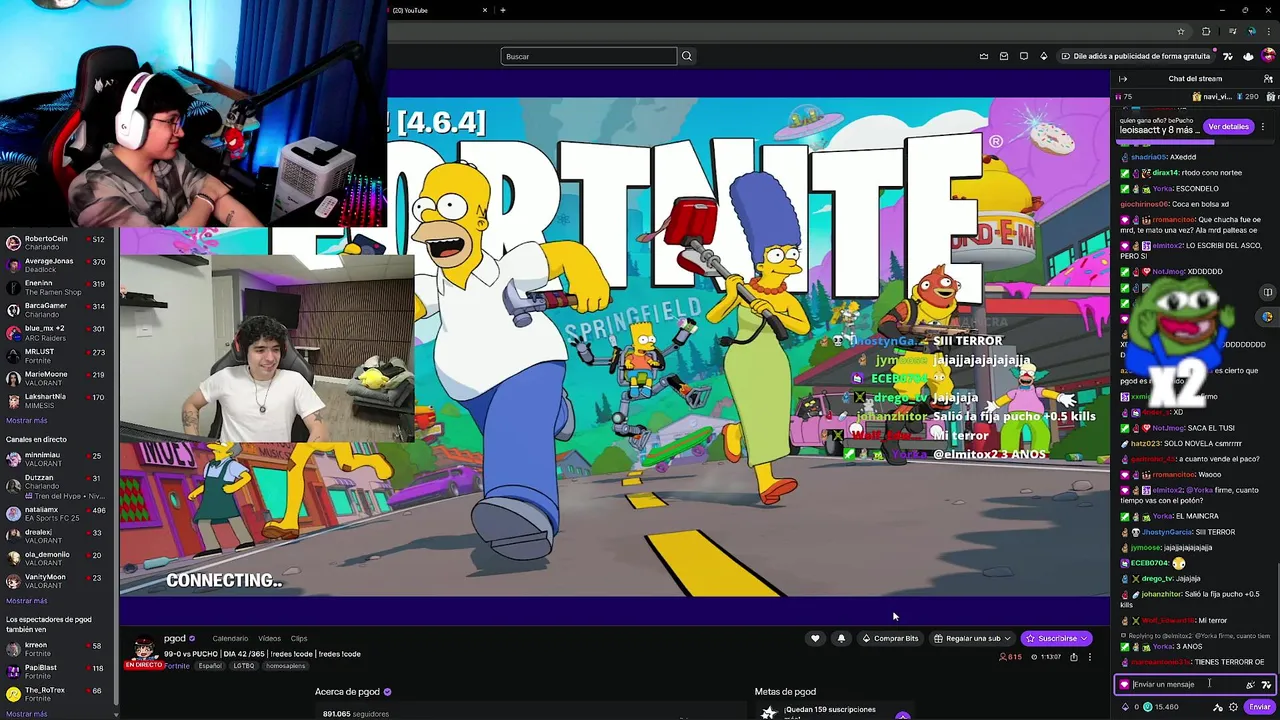
Task: Open the Prime loot crown icon
Action: tap(984, 56)
